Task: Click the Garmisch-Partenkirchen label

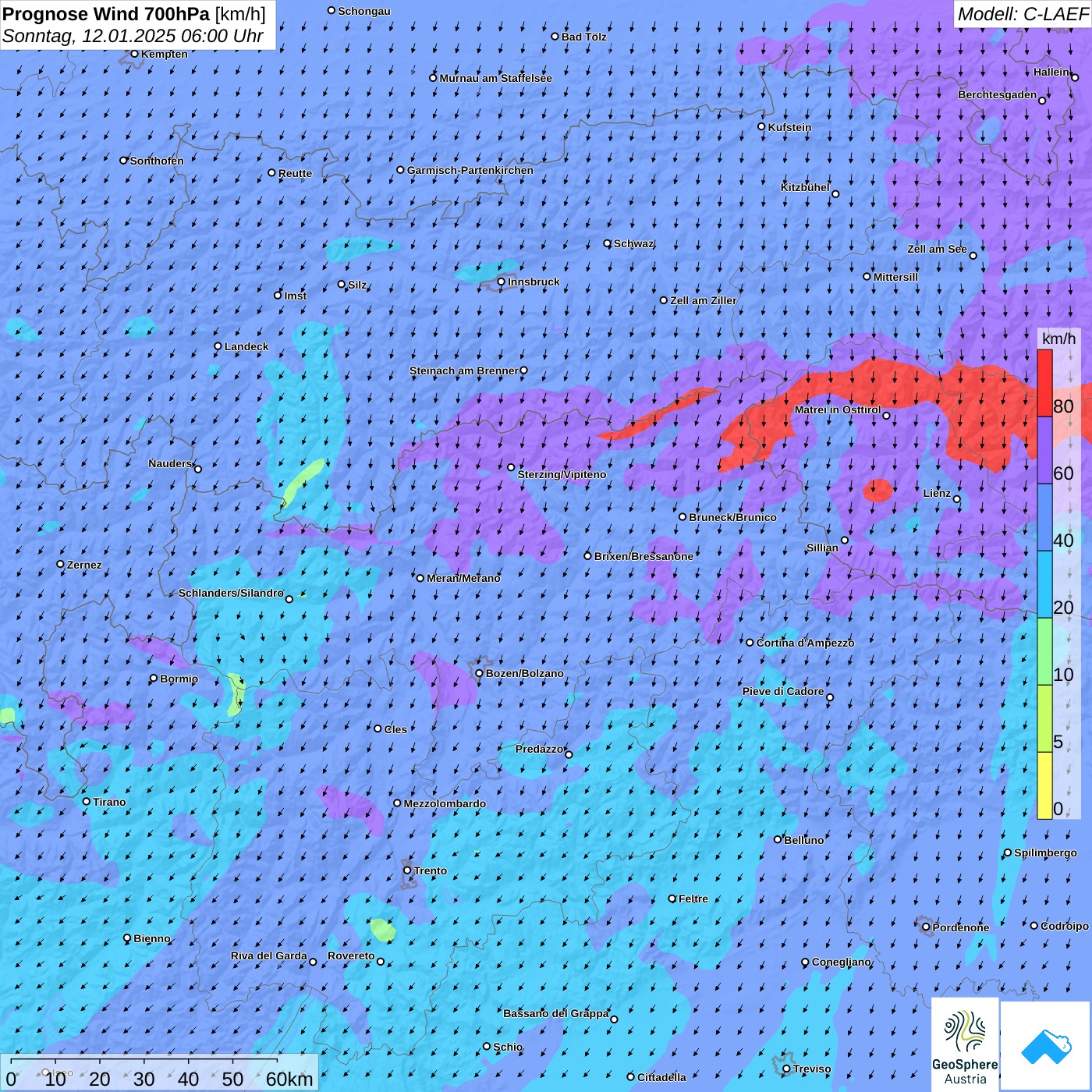Action: tap(470, 170)
